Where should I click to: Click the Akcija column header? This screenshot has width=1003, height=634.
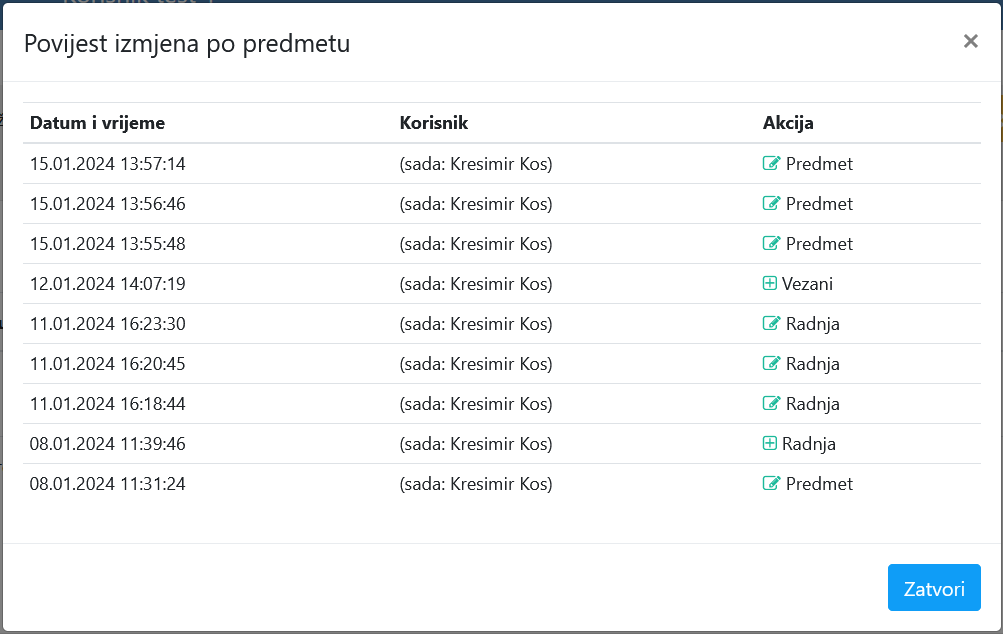pyautogui.click(x=788, y=123)
